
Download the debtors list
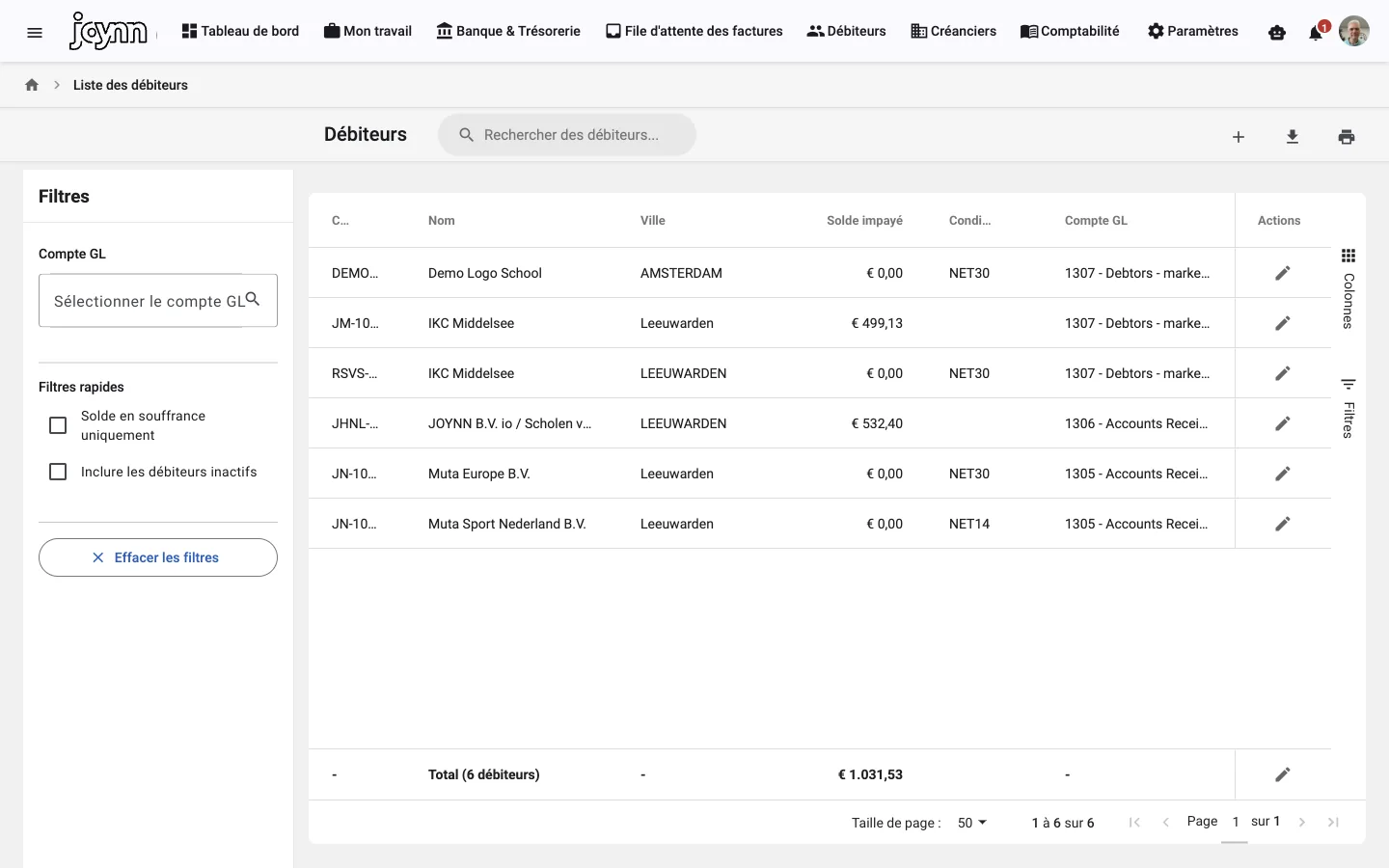pyautogui.click(x=1293, y=137)
